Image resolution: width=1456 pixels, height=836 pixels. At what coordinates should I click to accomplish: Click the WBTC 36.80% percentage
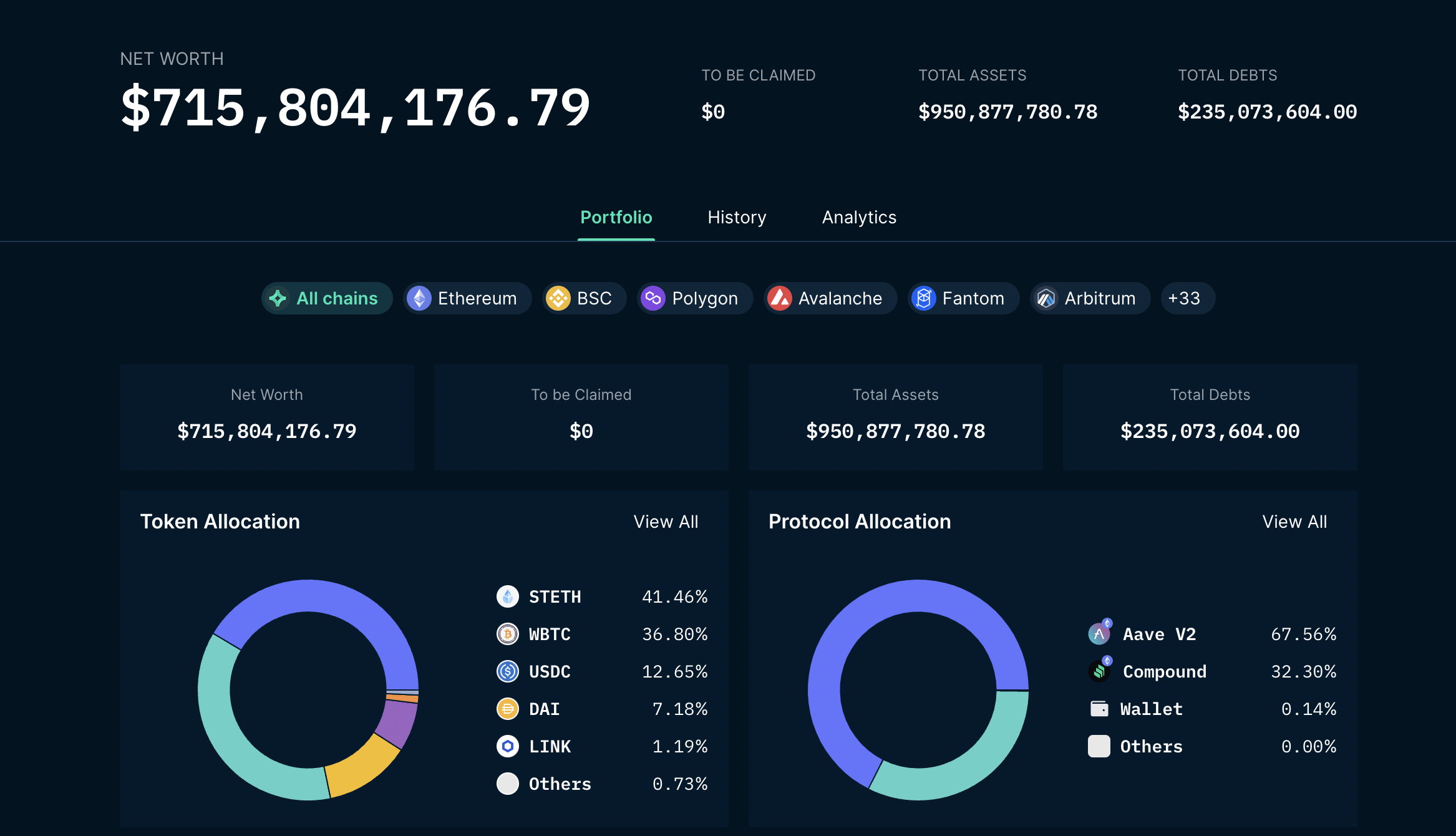(675, 634)
